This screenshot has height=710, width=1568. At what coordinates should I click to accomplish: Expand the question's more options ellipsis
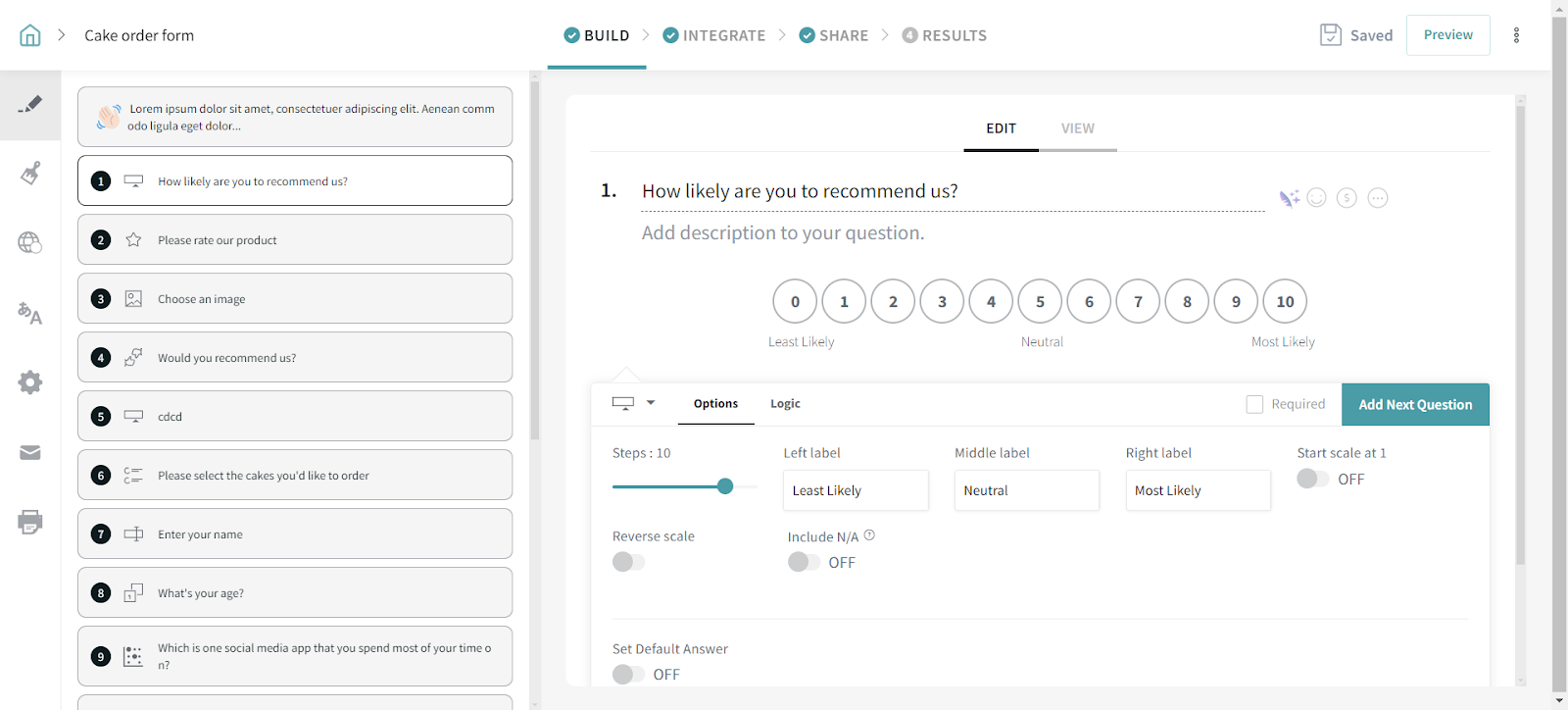point(1378,198)
